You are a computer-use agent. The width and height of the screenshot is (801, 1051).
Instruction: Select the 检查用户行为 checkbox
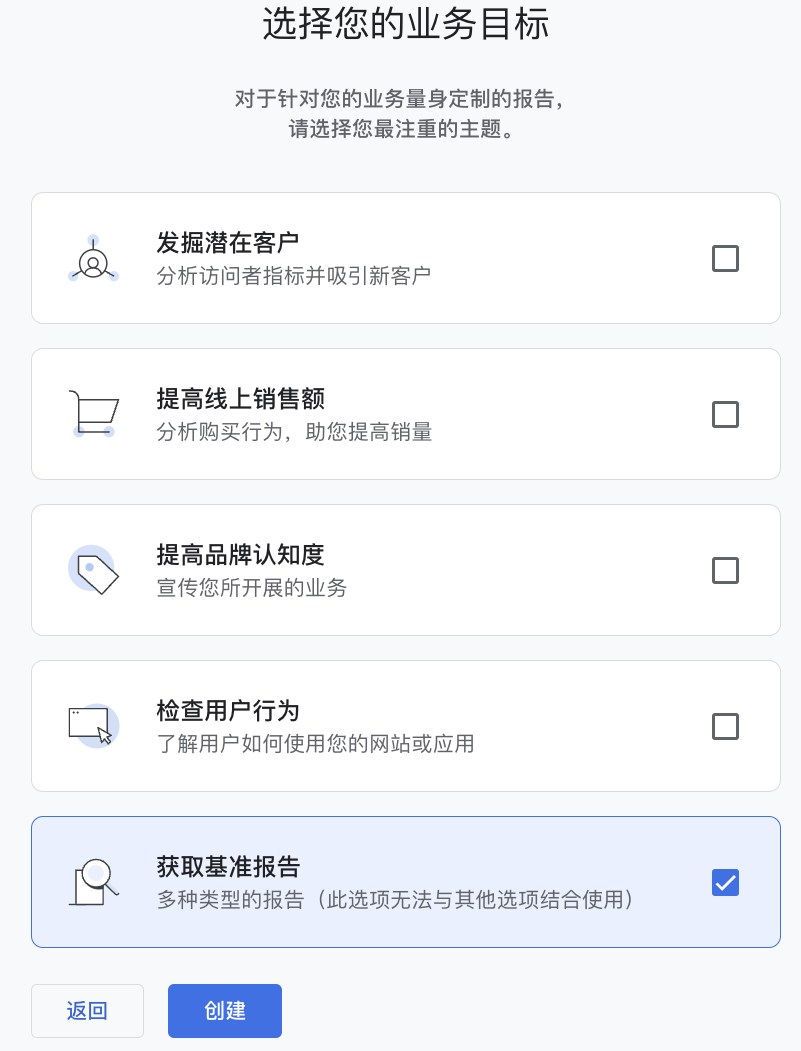coord(725,726)
